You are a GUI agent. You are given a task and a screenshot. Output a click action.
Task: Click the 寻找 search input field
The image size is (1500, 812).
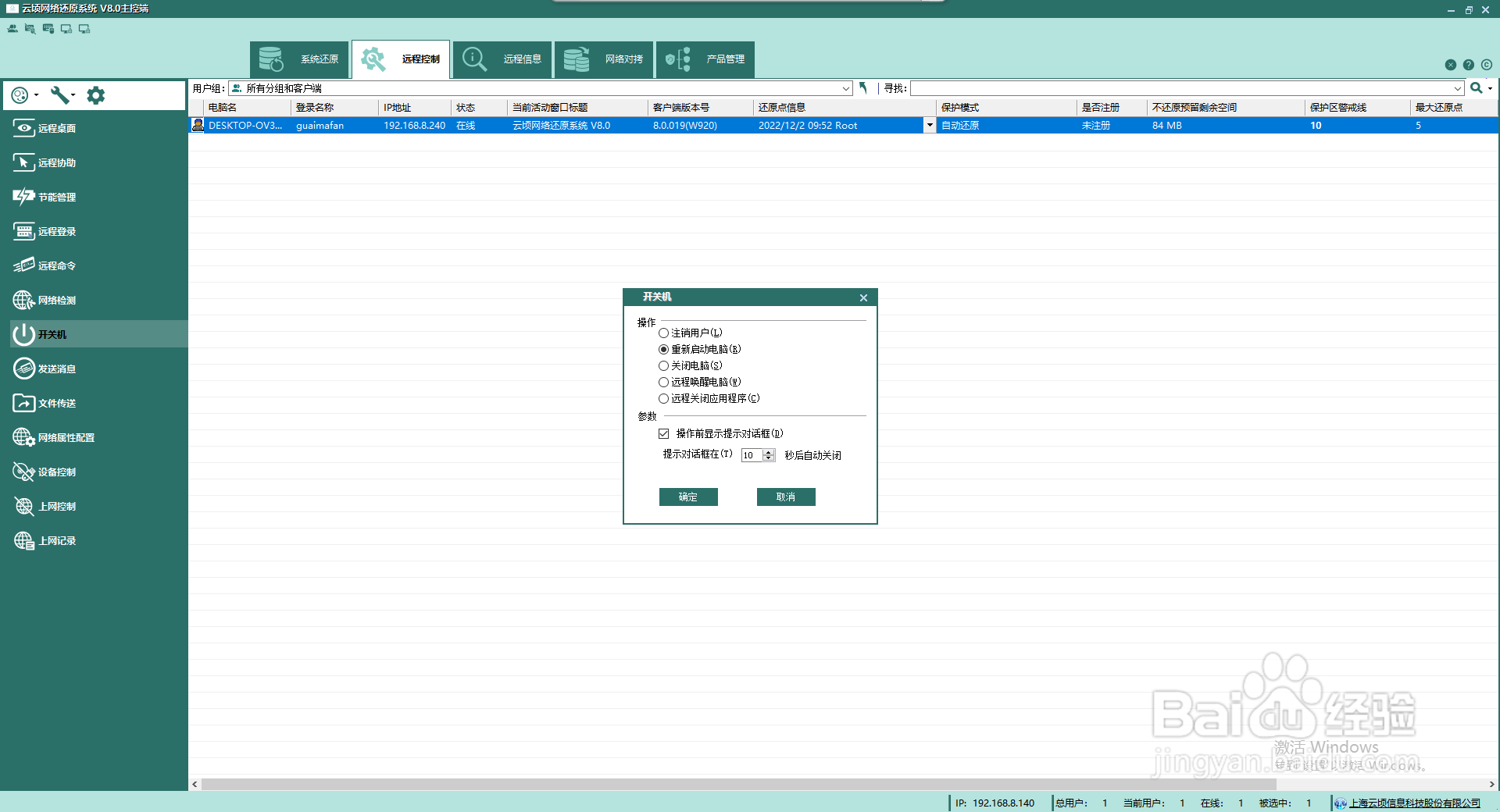1181,89
